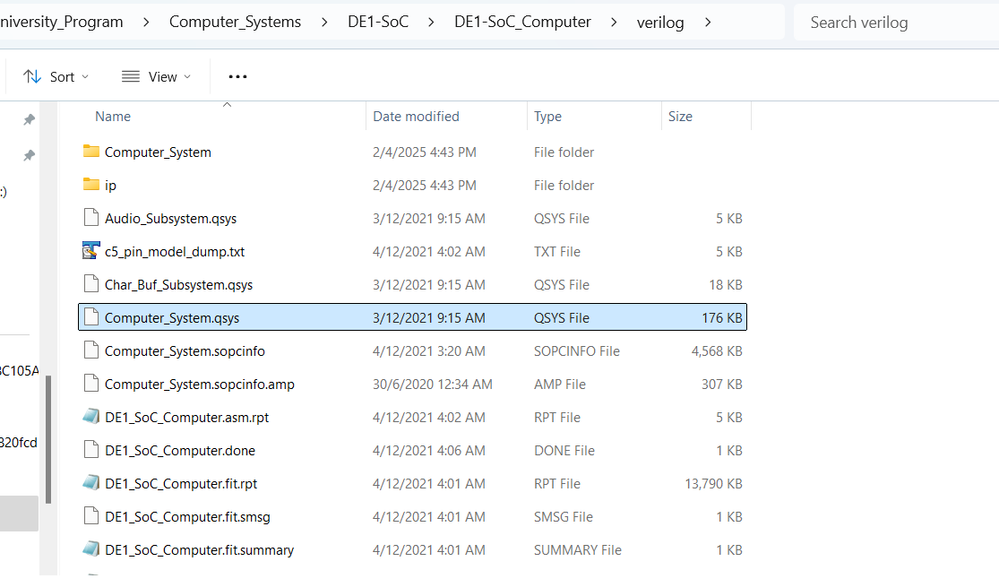This screenshot has width=999, height=580.
Task: Select the DE1_SoC_Computer.fit.rpt file icon
Action: coord(91,482)
